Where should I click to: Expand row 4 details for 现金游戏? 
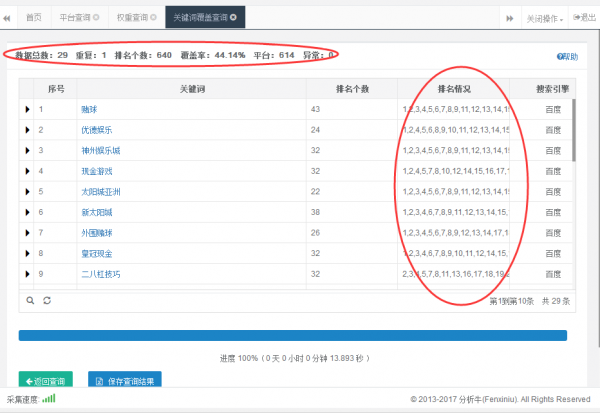(x=27, y=171)
